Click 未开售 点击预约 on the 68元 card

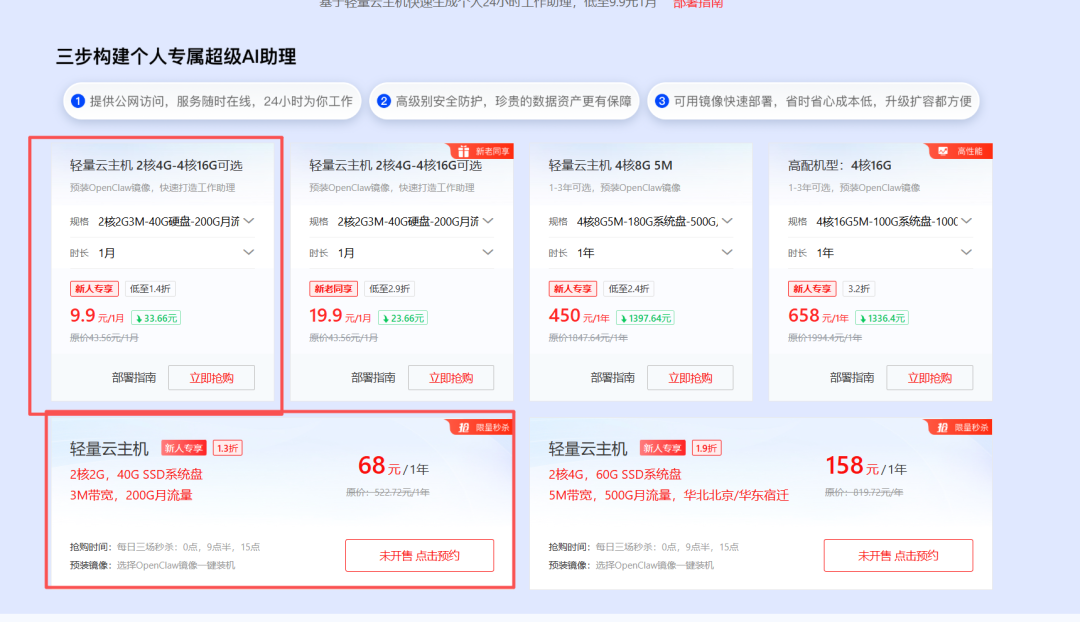coord(418,555)
